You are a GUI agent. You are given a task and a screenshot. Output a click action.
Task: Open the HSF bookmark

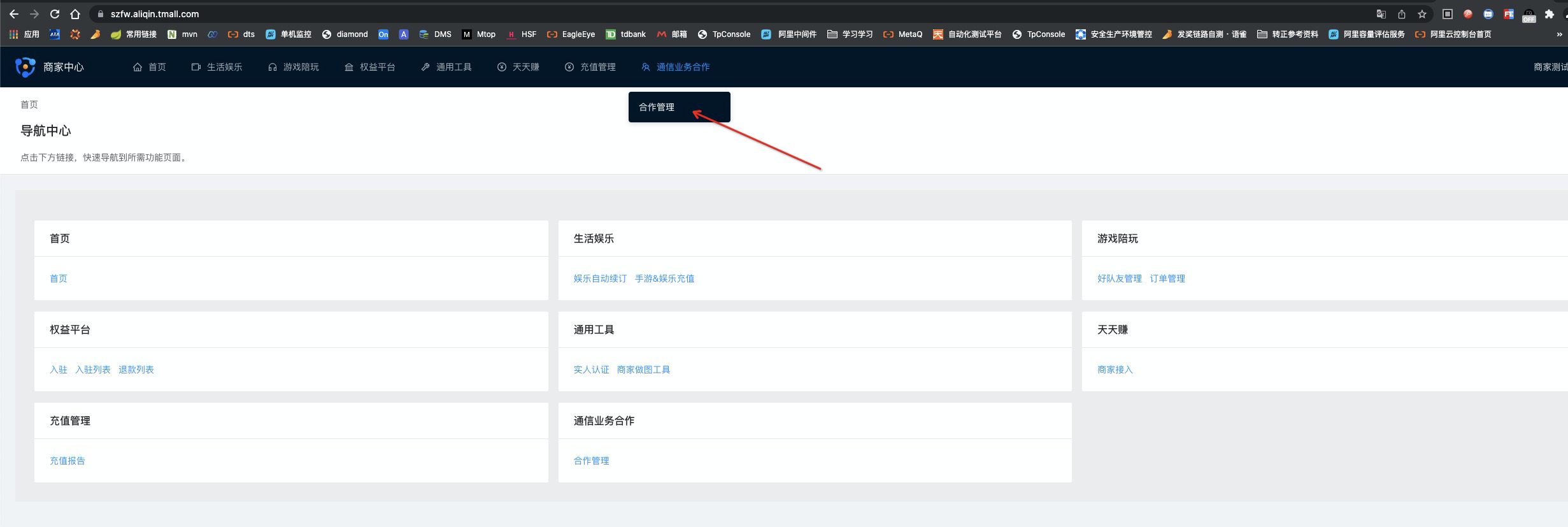click(x=522, y=34)
